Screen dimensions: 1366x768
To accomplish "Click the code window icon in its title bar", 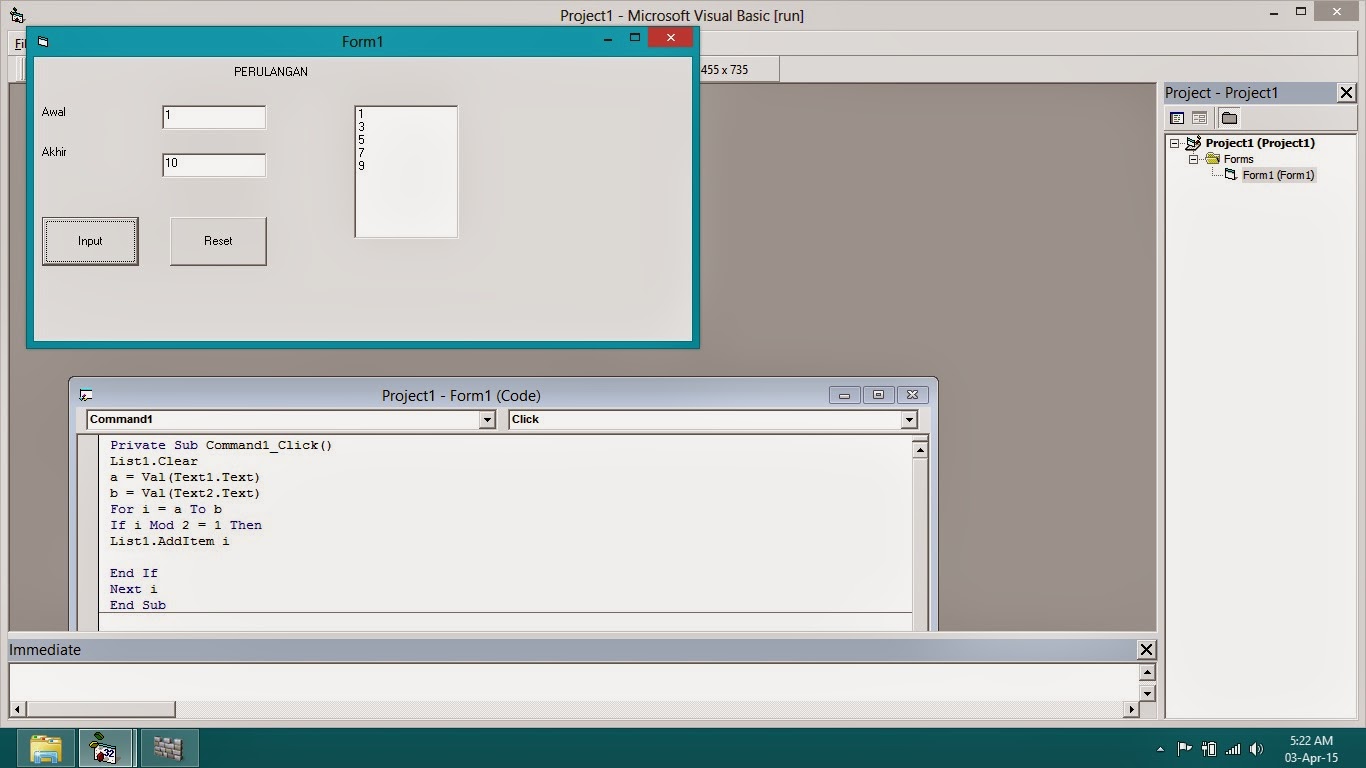I will (87, 394).
